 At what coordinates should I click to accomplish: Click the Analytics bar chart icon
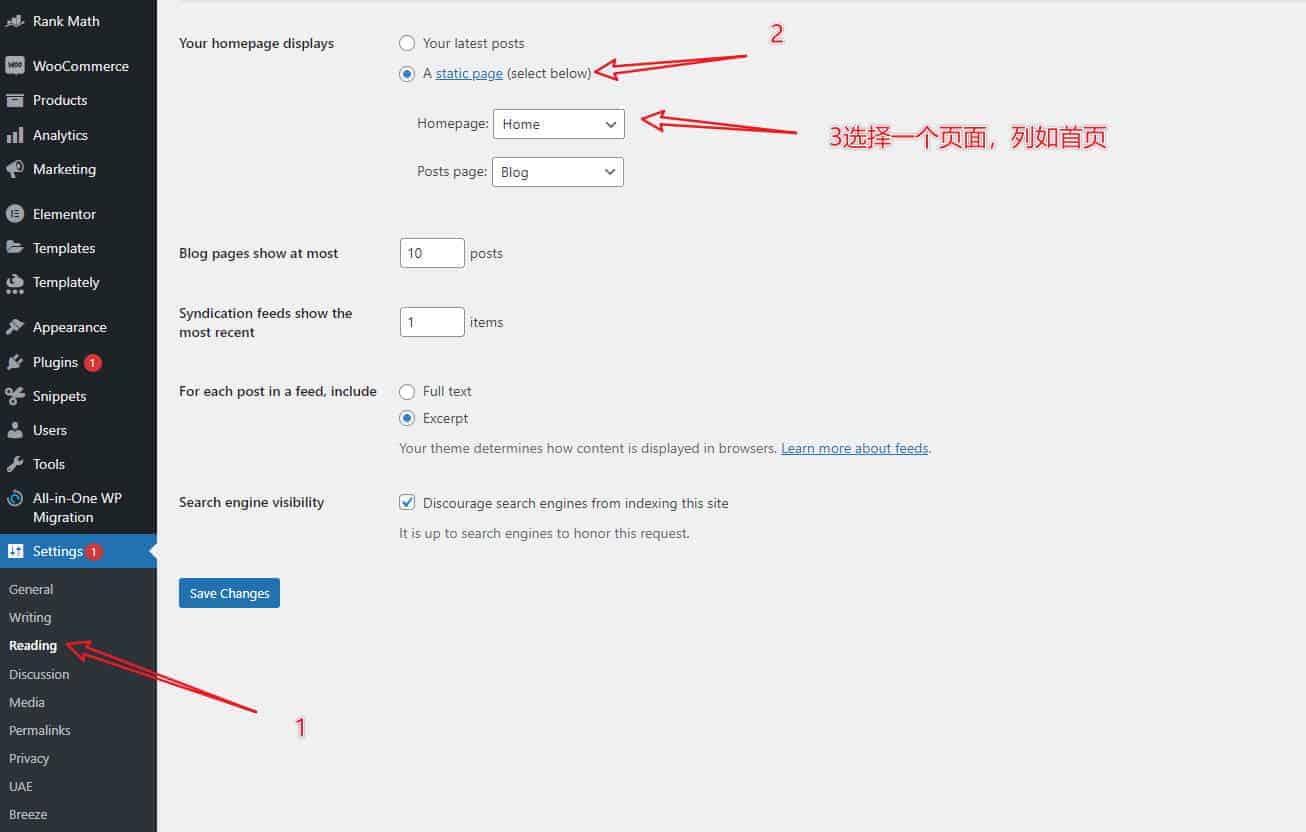[15, 135]
